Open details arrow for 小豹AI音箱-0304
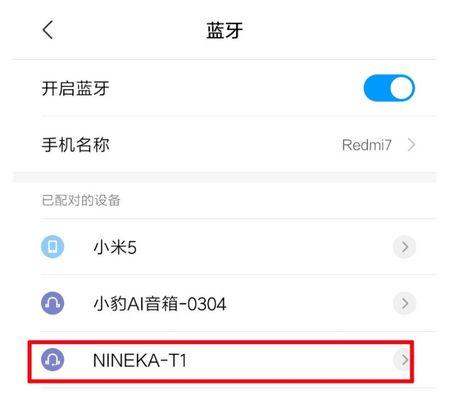The width and height of the screenshot is (455, 400). pyautogui.click(x=405, y=303)
